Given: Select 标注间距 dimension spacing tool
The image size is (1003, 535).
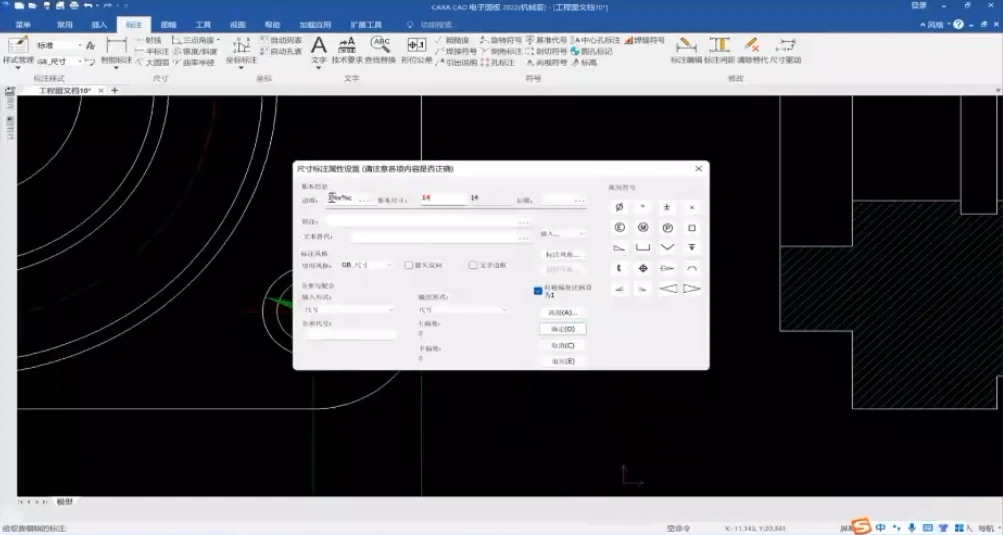Looking at the screenshot, I should (x=719, y=51).
